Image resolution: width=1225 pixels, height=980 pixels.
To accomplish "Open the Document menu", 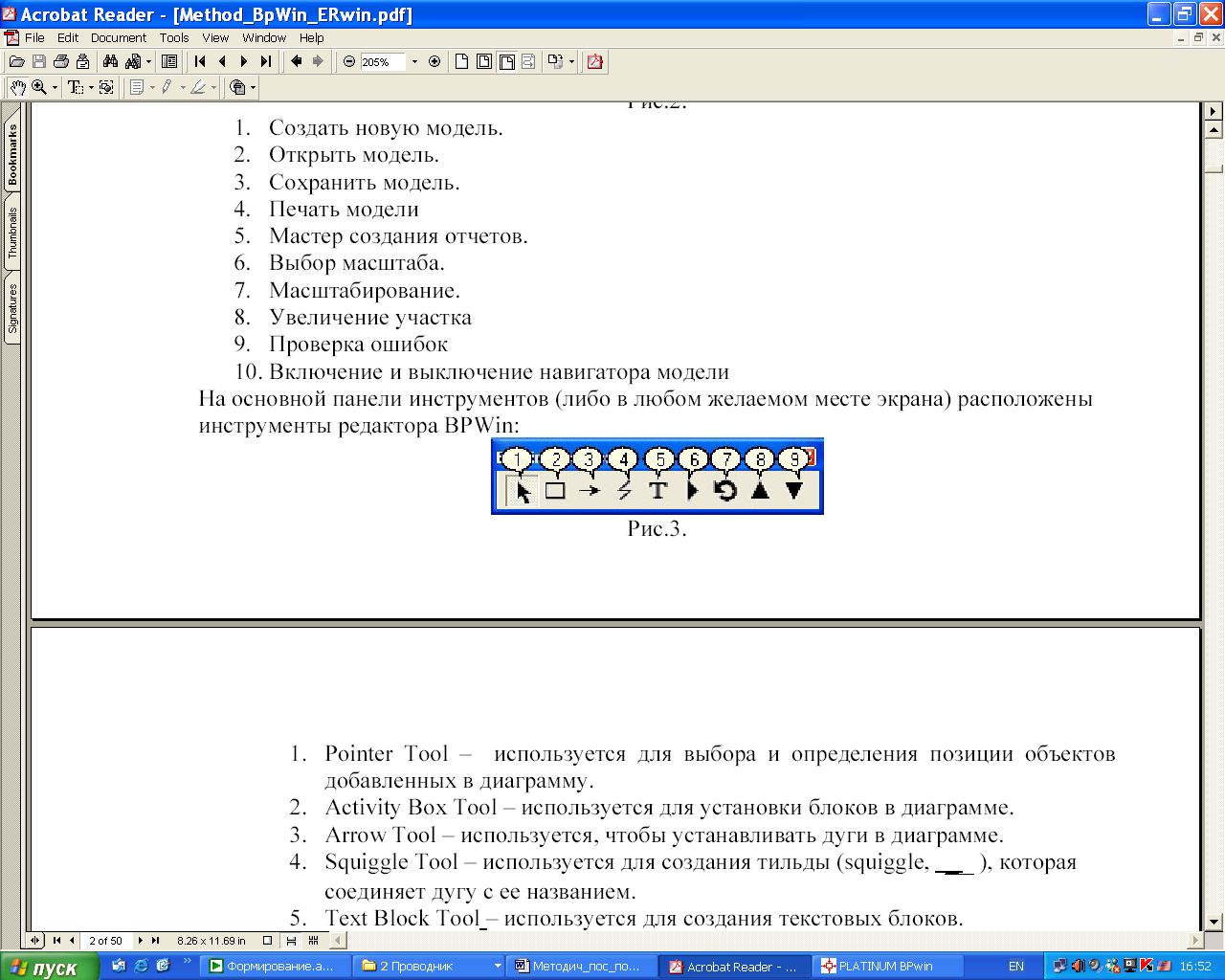I will point(119,38).
